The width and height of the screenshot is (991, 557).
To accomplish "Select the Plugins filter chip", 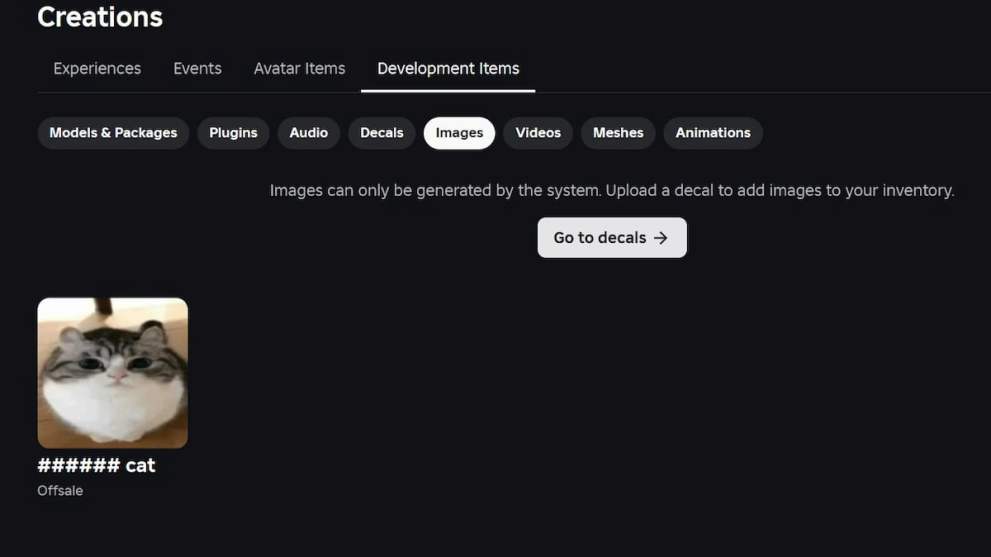I will click(x=233, y=133).
